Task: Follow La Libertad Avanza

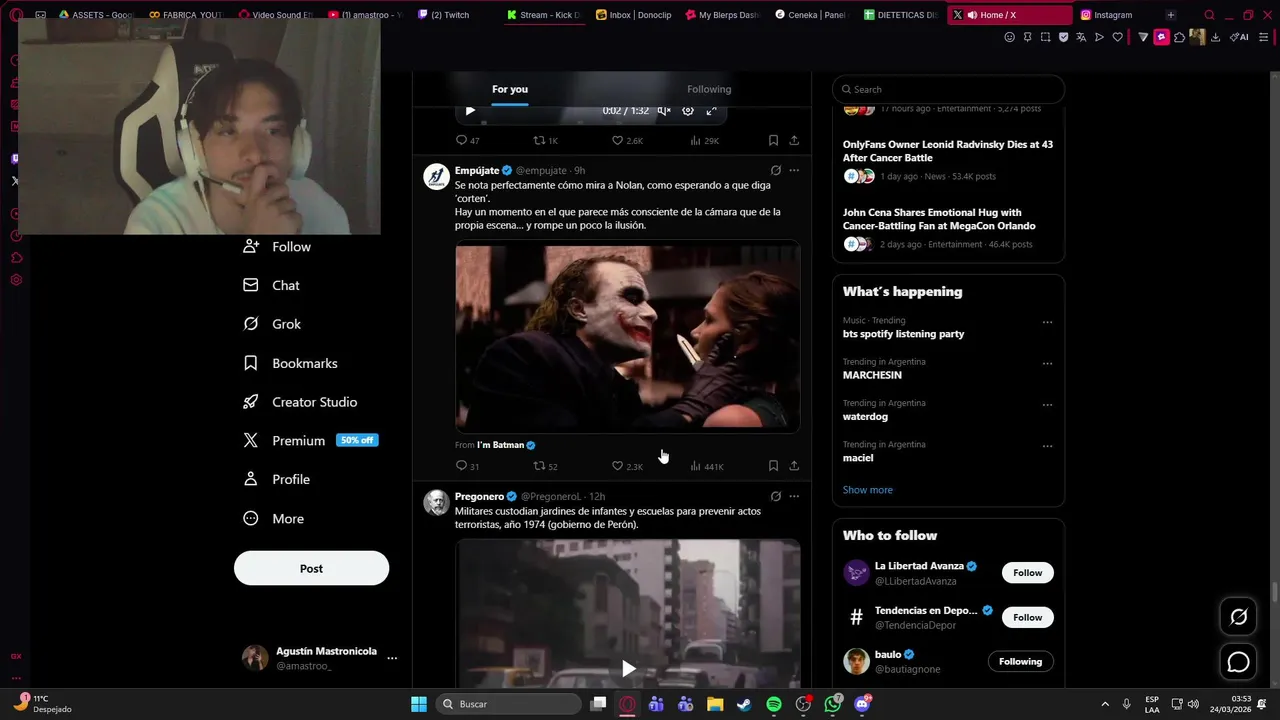Action: point(1027,573)
